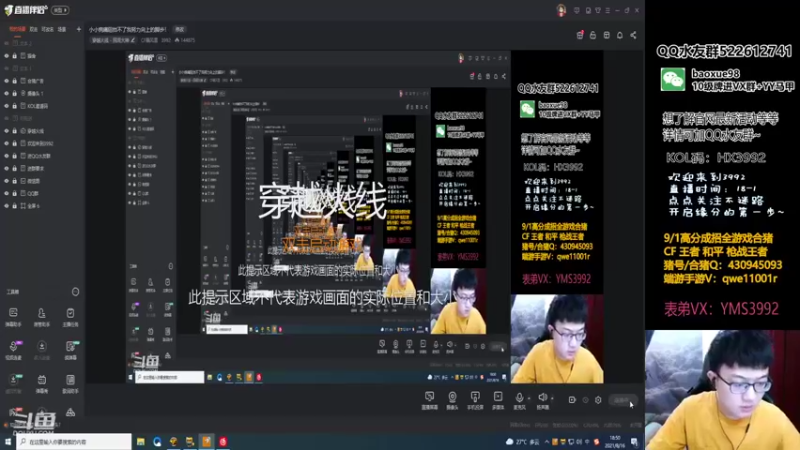The width and height of the screenshot is (800, 450).
Task: Unlock the 穿越火线 source
Action: (x=14, y=131)
